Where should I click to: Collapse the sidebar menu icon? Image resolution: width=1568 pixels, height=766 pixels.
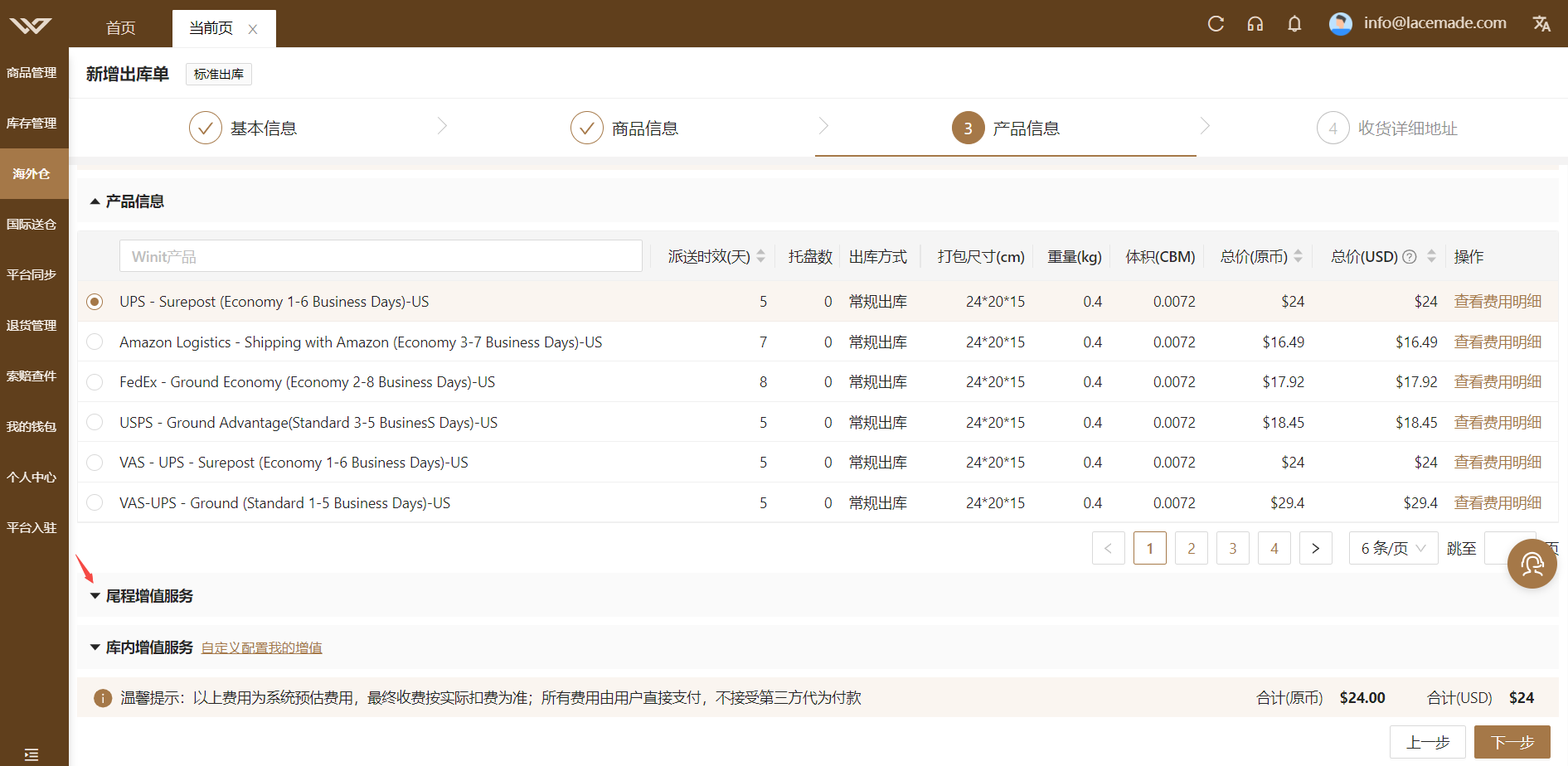coord(32,754)
